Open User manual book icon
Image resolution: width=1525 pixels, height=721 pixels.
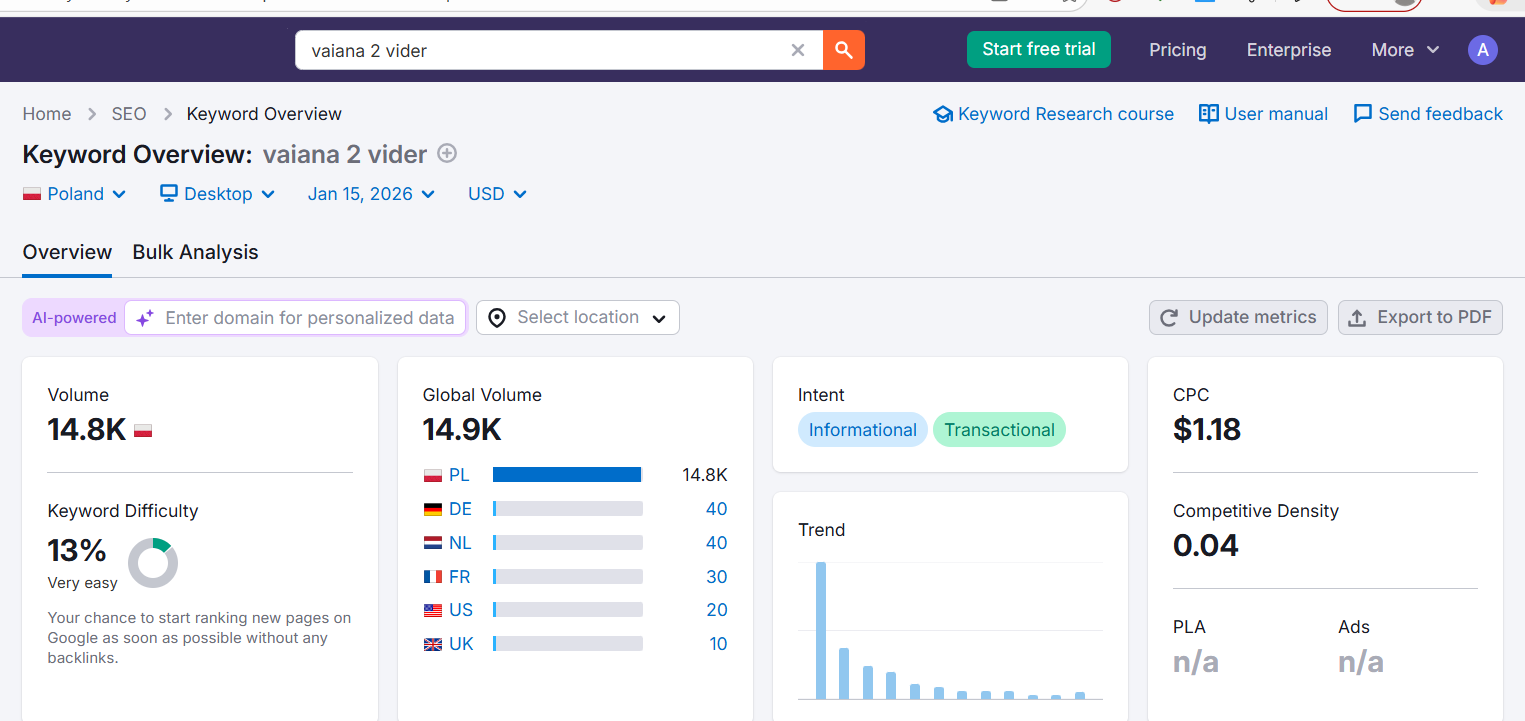pos(1208,114)
